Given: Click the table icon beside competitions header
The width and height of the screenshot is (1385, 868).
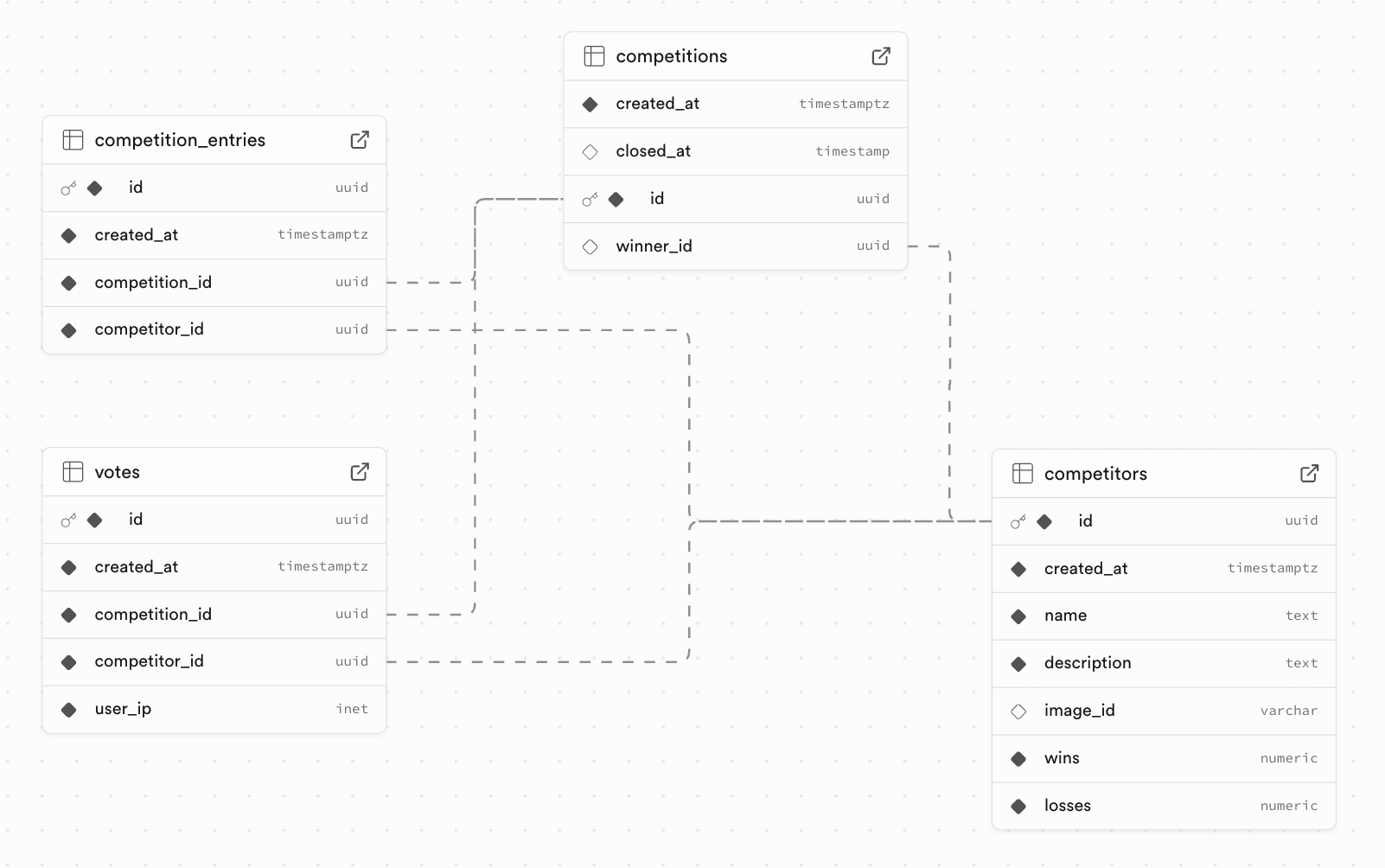Looking at the screenshot, I should [595, 55].
